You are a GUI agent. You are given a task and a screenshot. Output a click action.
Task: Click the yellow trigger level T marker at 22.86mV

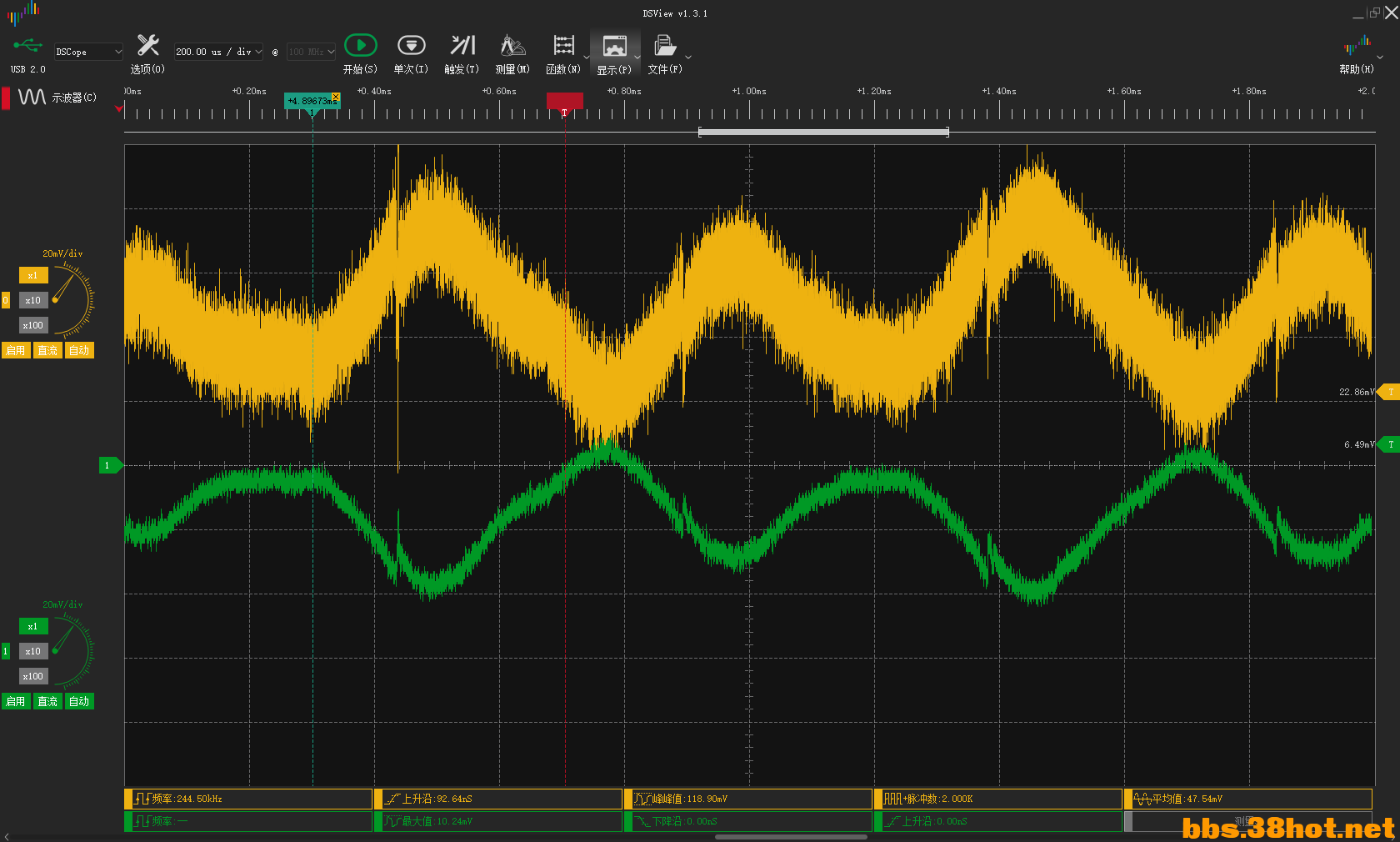click(1389, 392)
